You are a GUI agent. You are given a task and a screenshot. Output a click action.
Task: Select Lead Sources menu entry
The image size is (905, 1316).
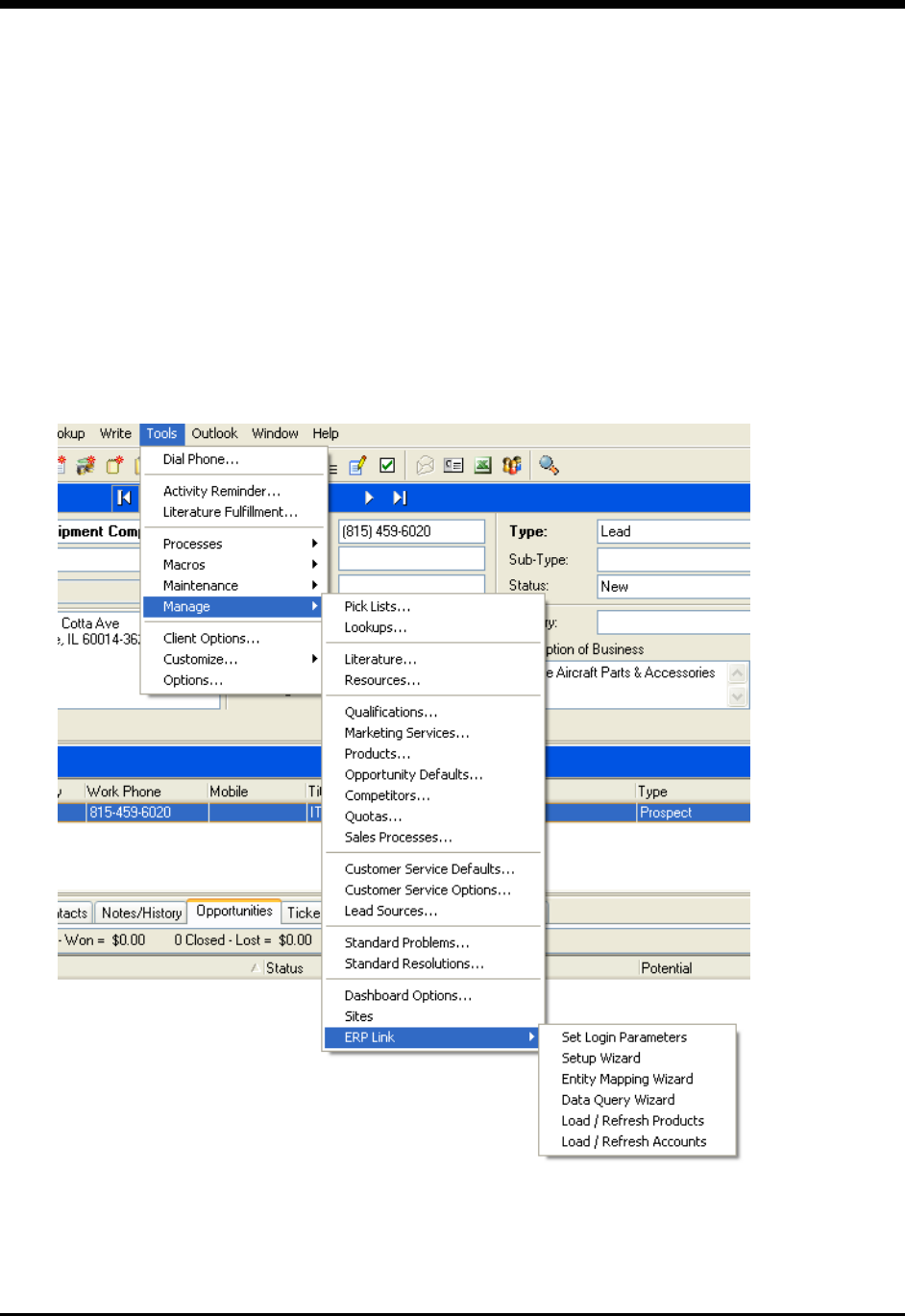tap(432, 912)
